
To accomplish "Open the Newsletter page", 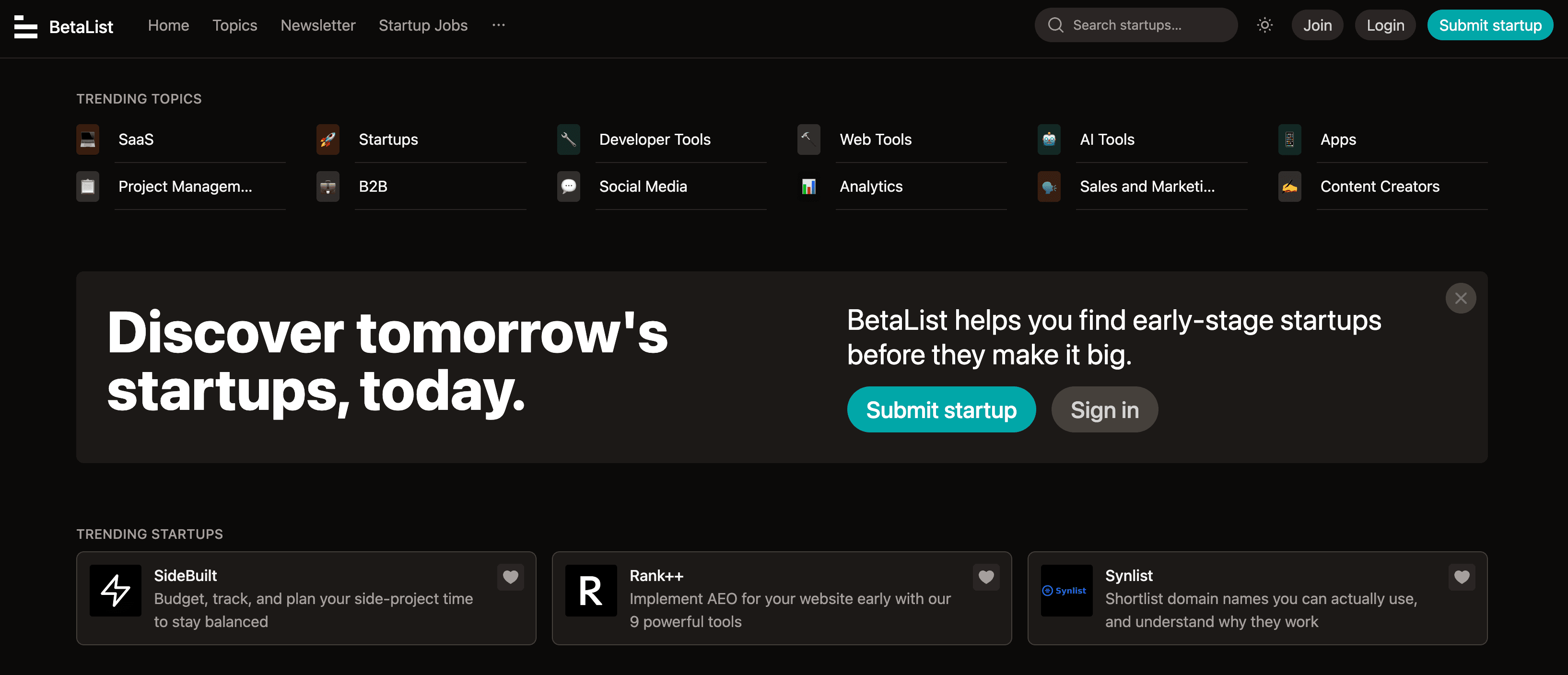I will click(x=318, y=25).
